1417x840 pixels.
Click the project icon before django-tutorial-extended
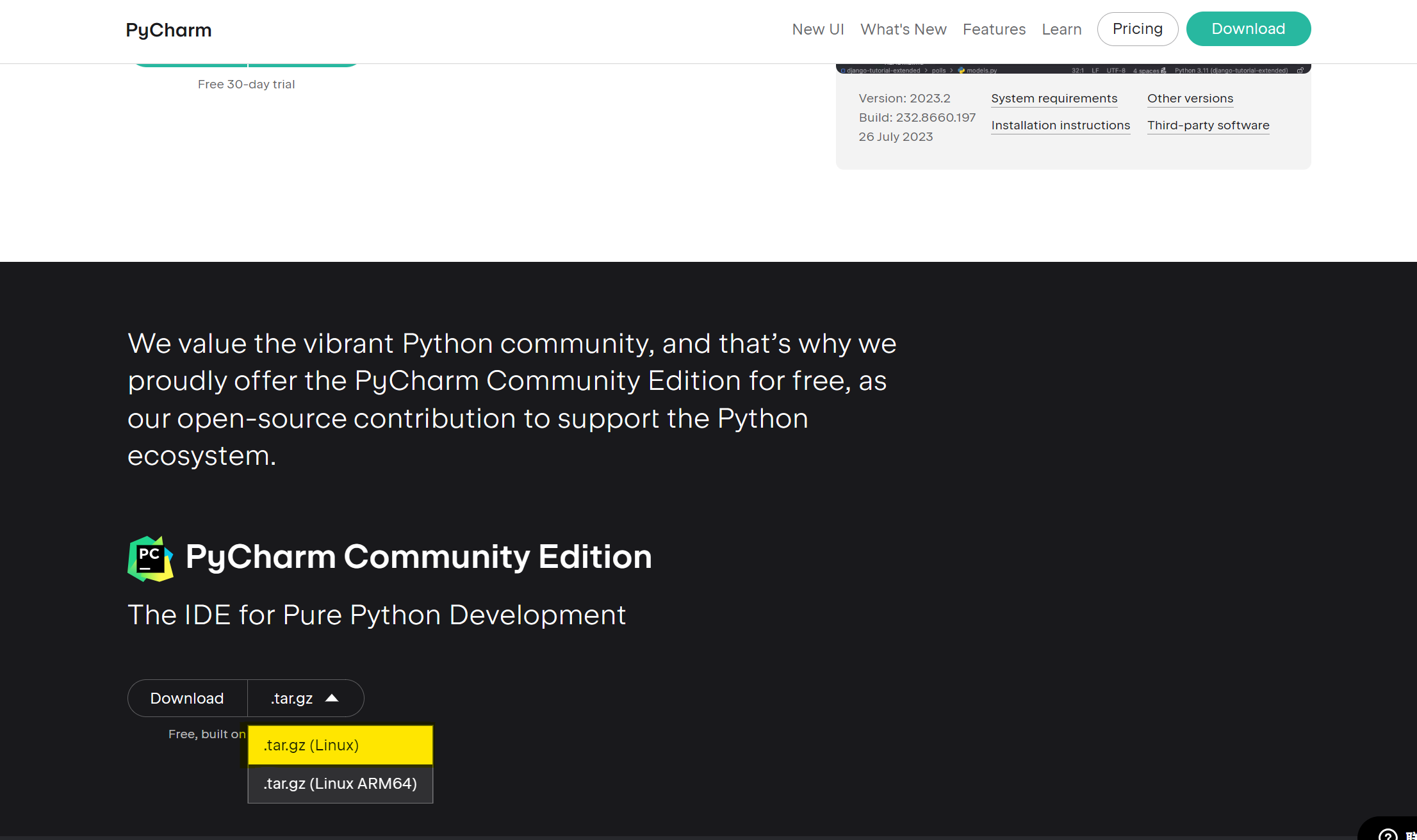tap(842, 71)
